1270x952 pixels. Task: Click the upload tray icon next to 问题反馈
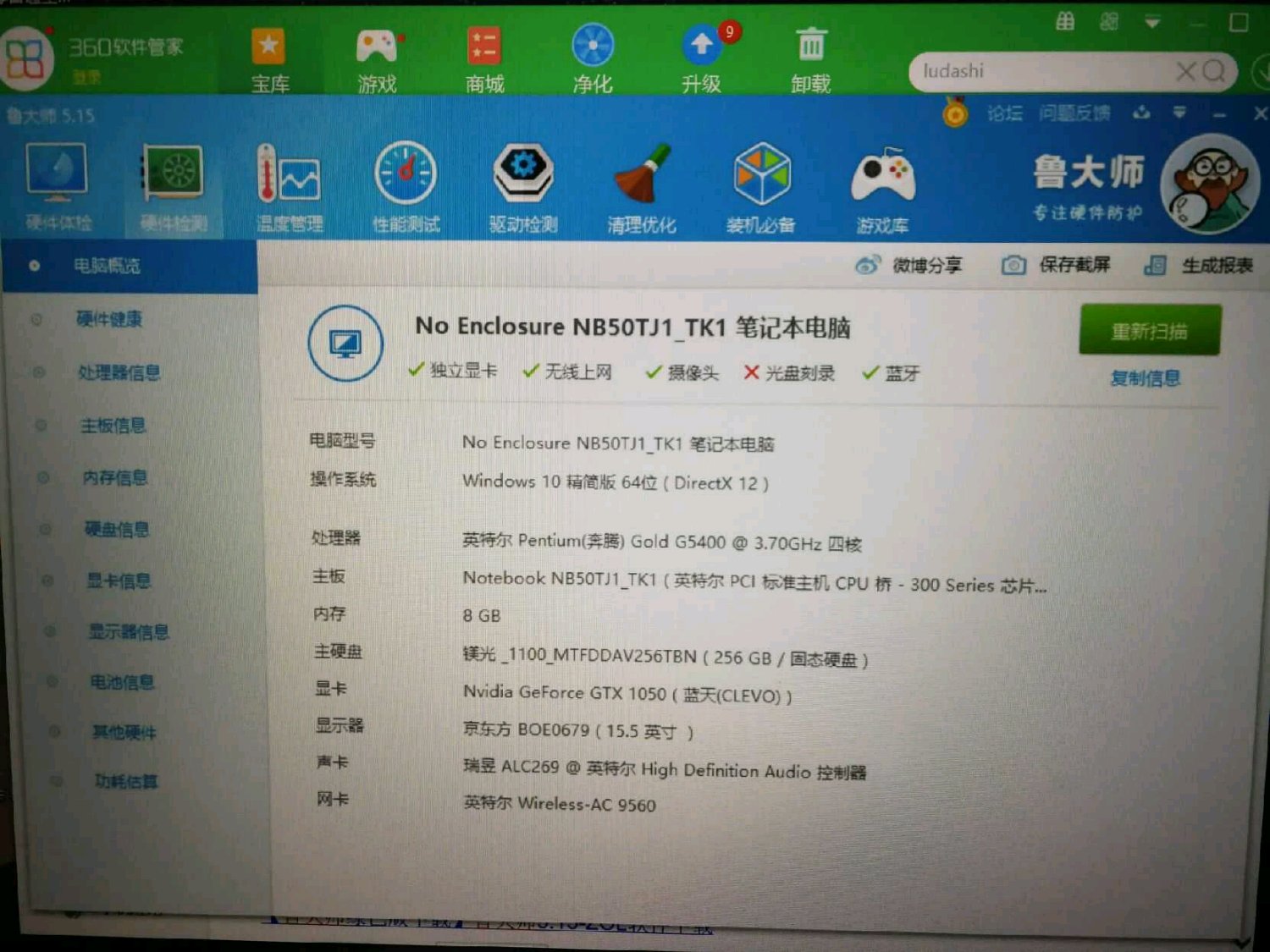pos(1141,113)
